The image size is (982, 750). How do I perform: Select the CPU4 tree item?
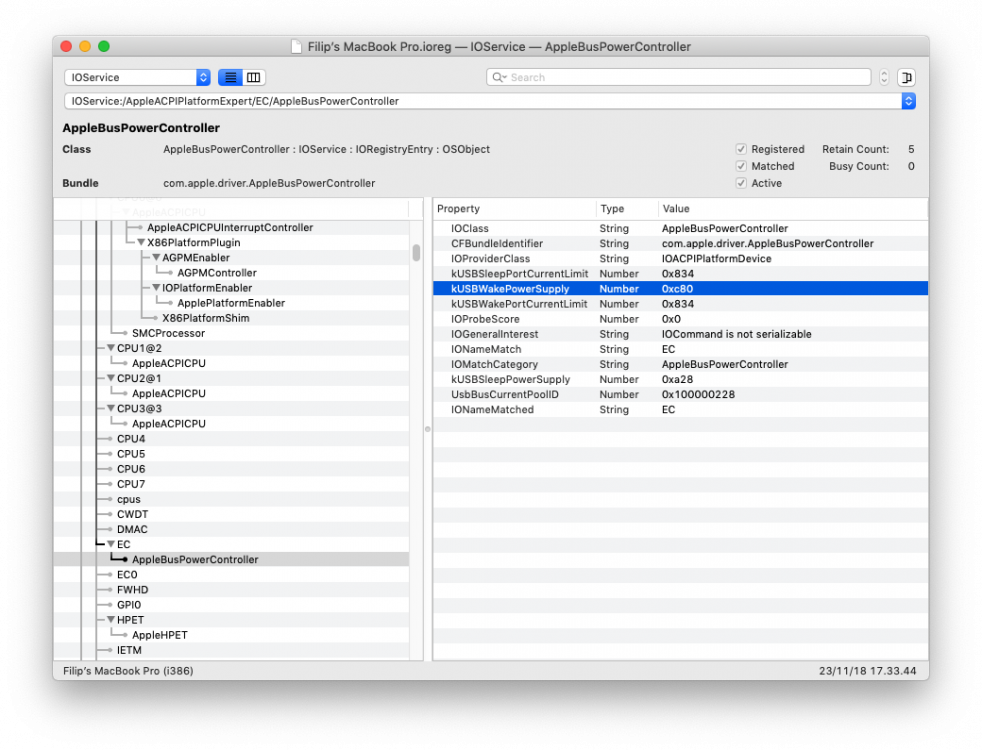tap(131, 439)
